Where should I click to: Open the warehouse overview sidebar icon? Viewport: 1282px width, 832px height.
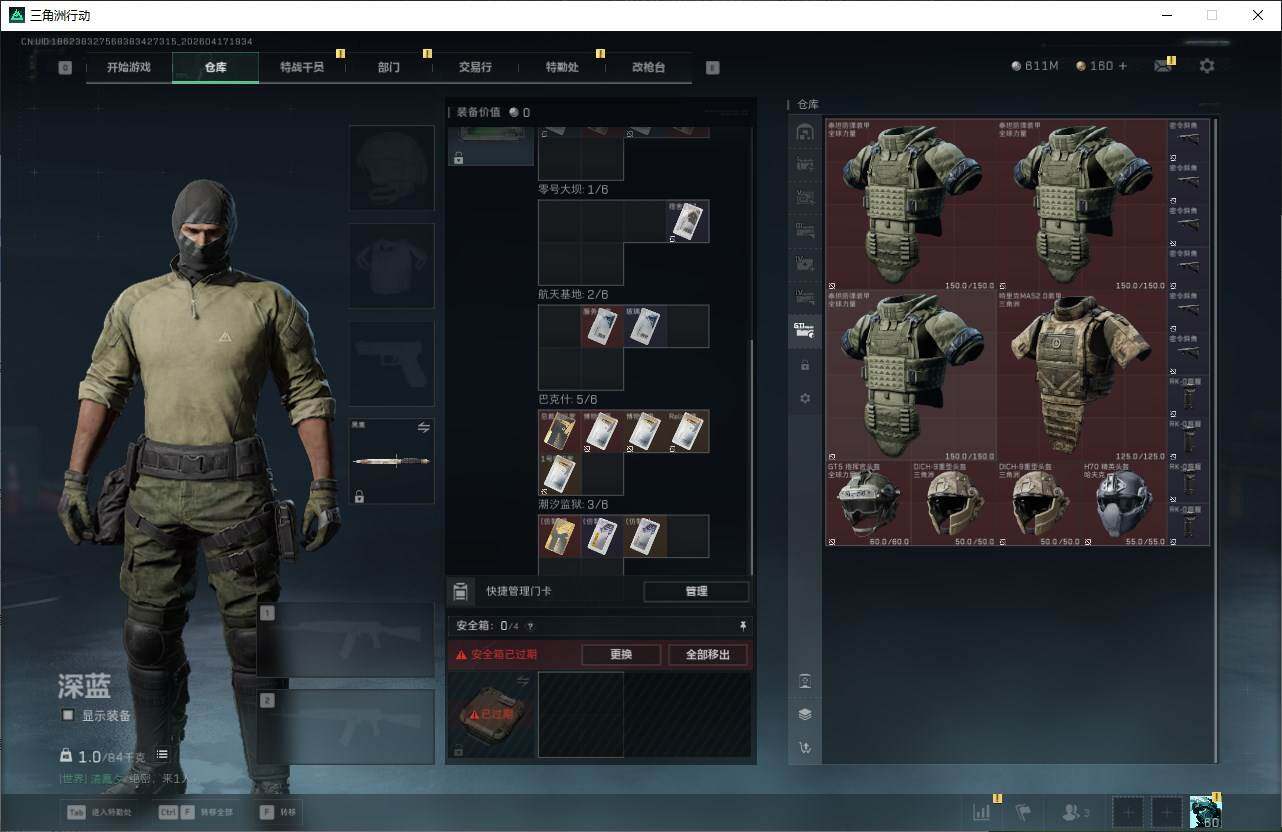click(804, 133)
